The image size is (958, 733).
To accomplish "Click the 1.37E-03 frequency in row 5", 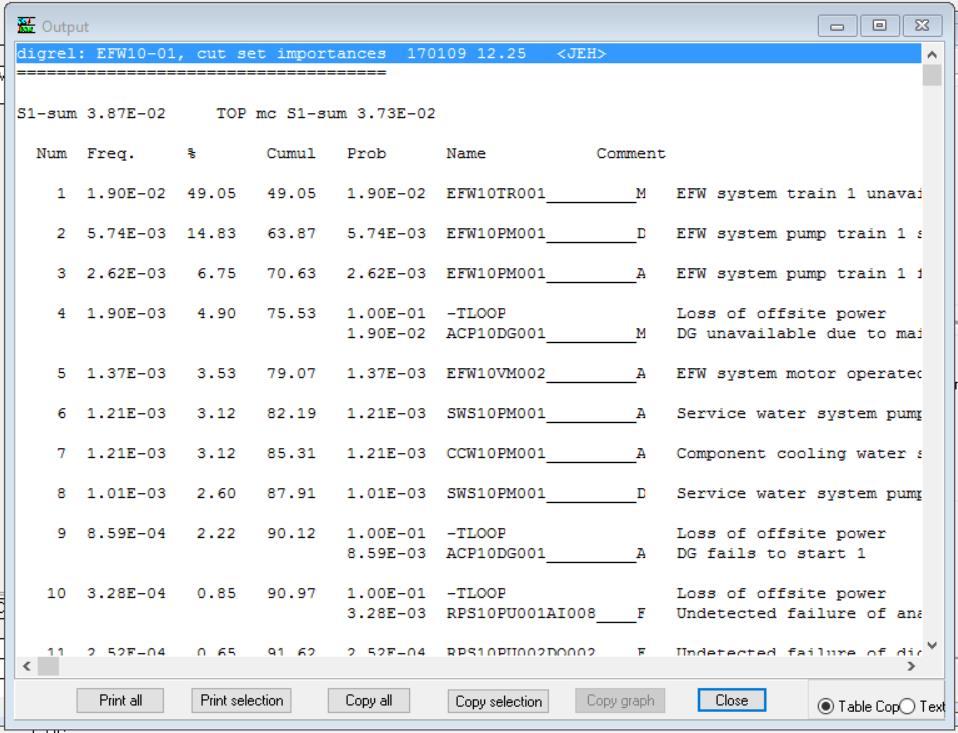I will [x=126, y=373].
